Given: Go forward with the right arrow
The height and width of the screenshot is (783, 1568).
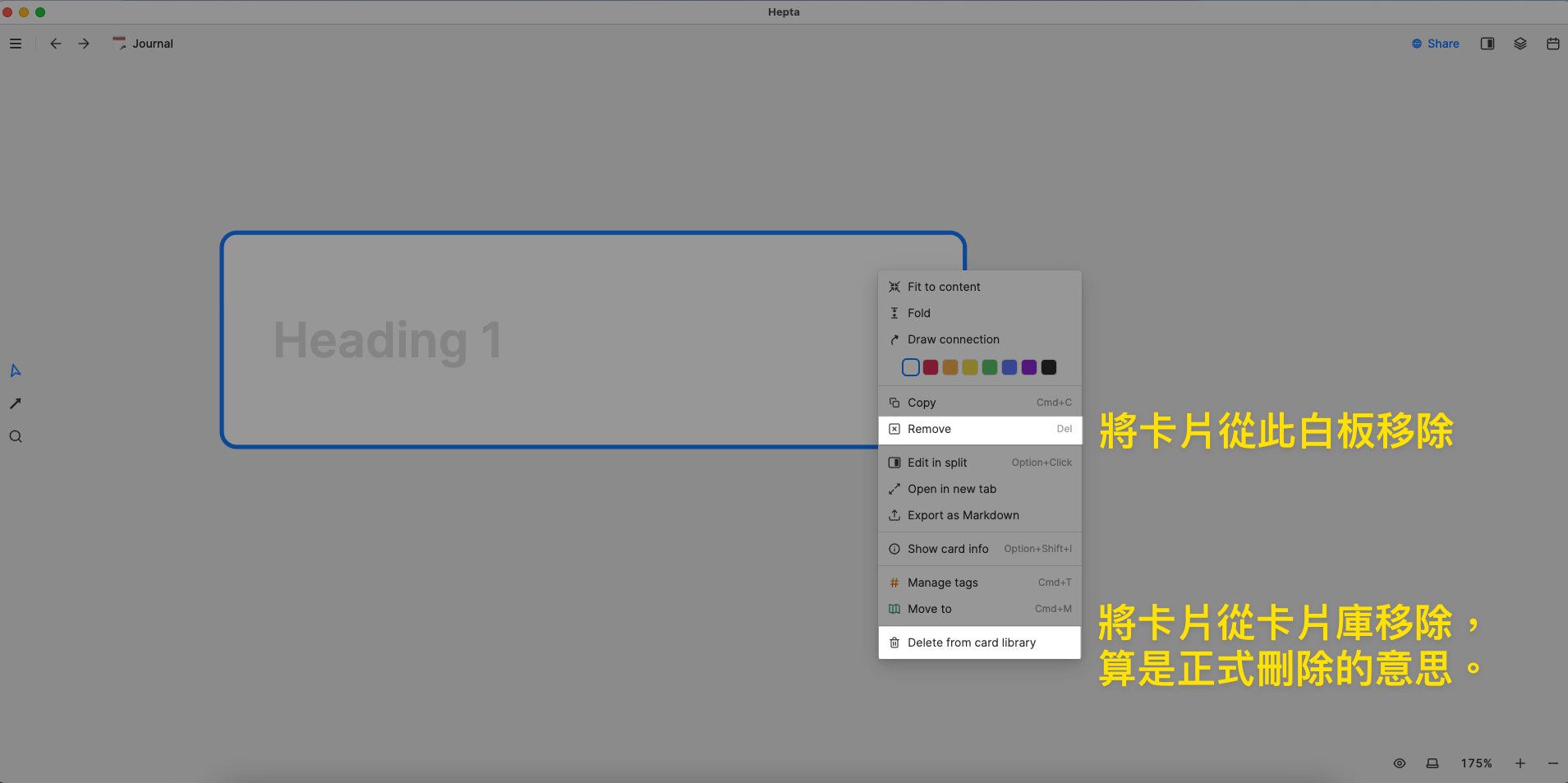Looking at the screenshot, I should [84, 44].
